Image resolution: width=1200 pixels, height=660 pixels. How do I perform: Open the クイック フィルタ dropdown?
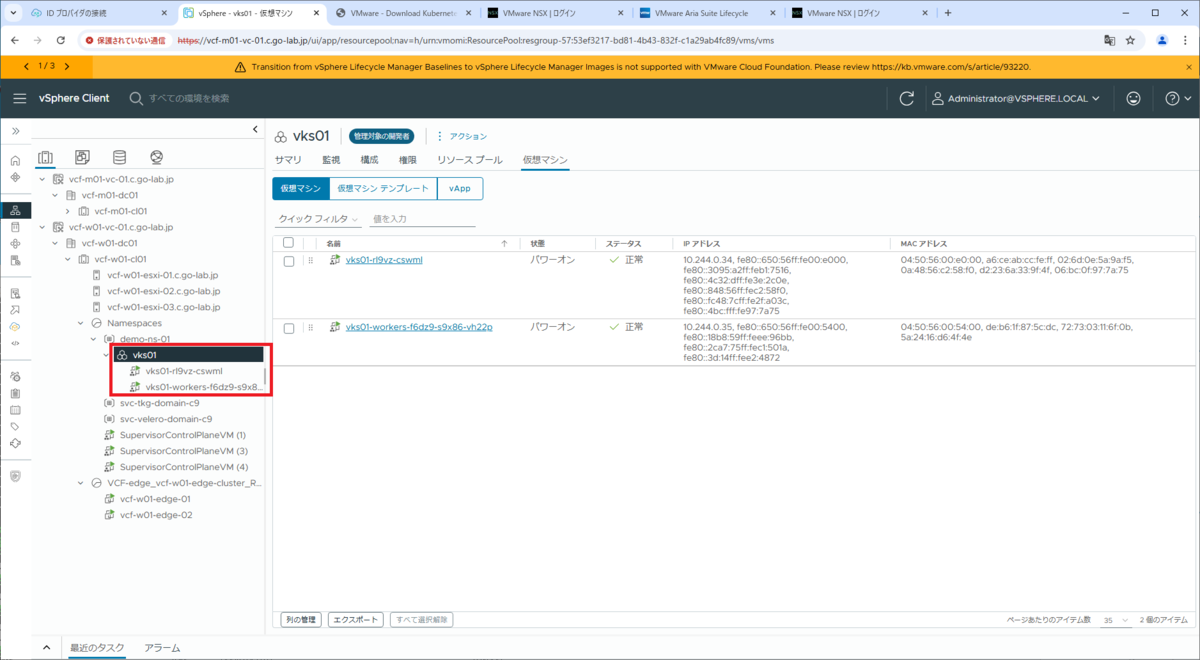(x=319, y=219)
